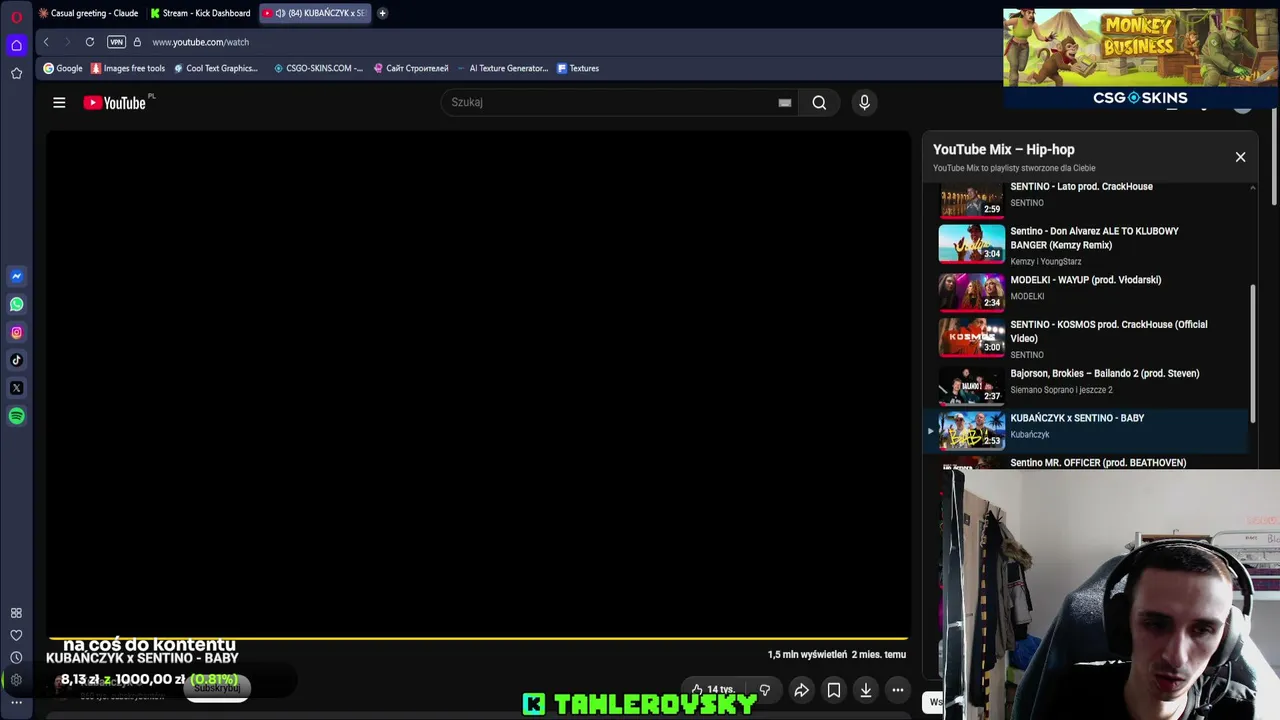Open Messenger in the Opera sidebar

pyautogui.click(x=16, y=276)
